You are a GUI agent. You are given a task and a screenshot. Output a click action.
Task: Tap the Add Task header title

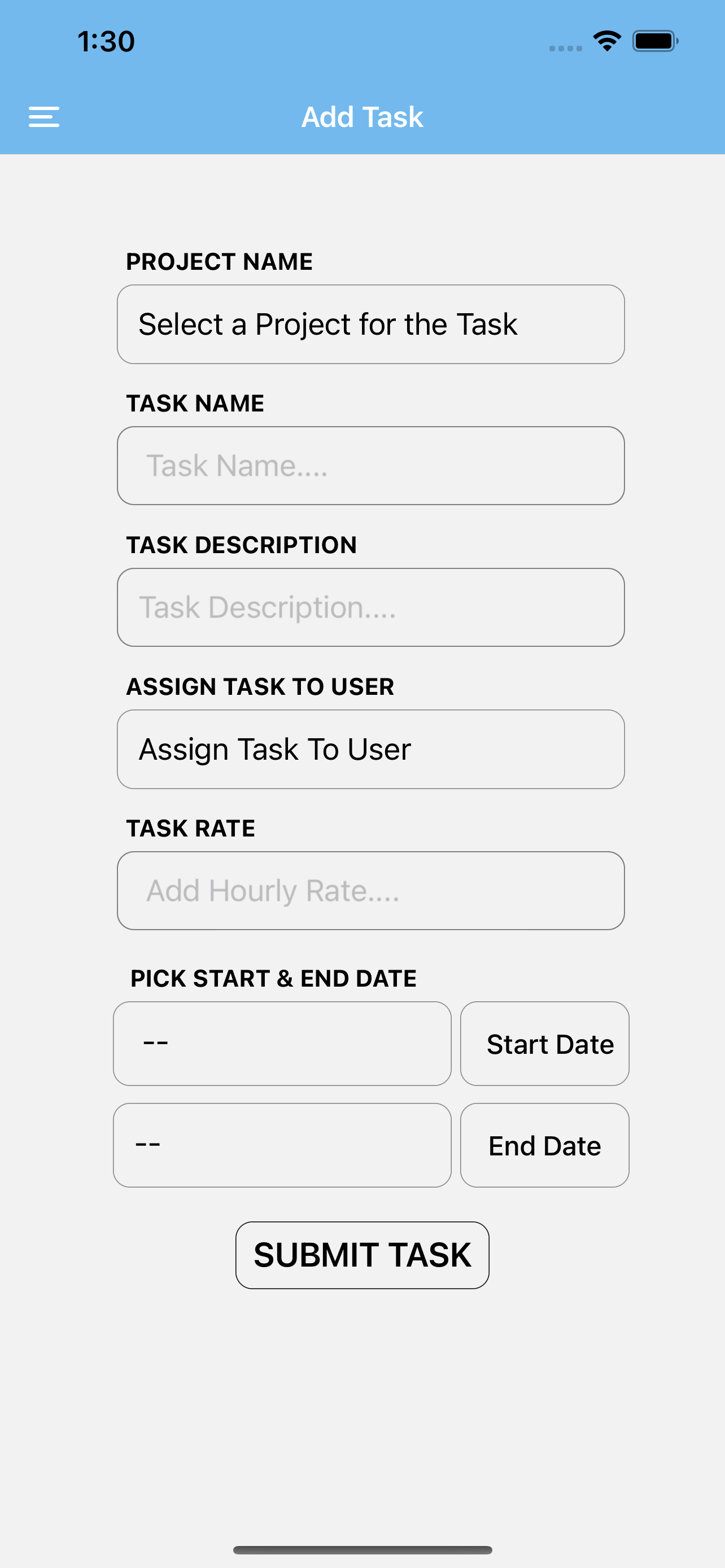362,116
